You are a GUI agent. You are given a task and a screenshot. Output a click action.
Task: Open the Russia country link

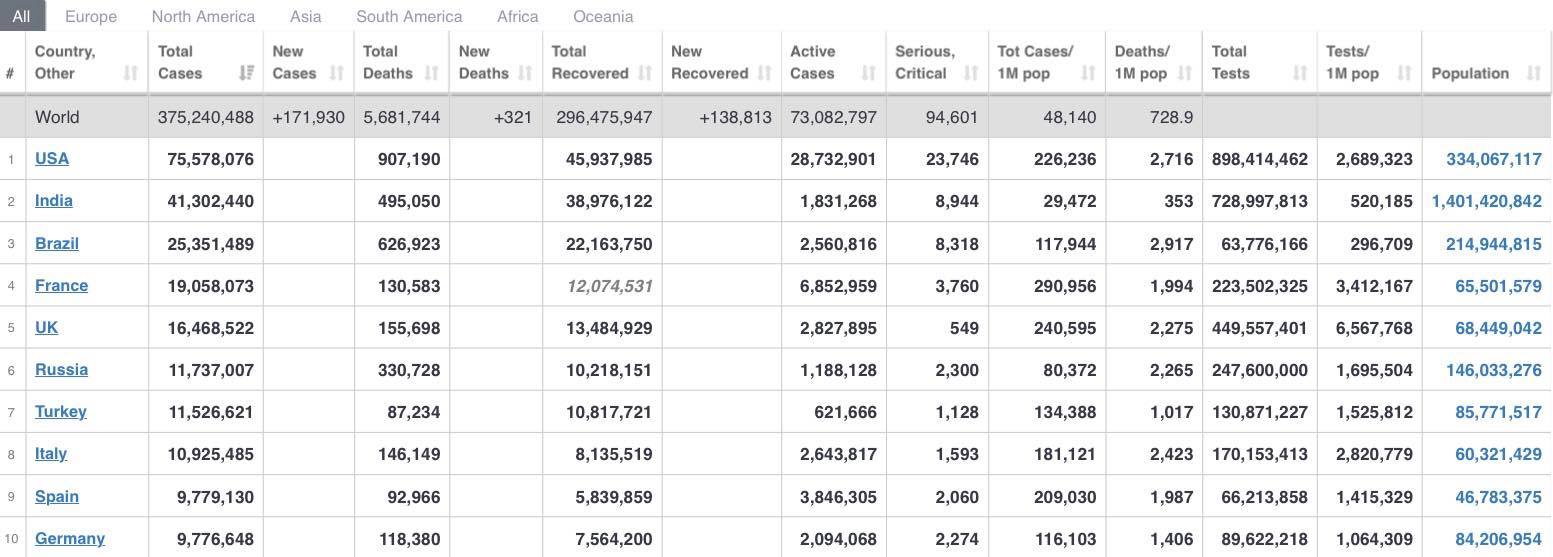pyautogui.click(x=61, y=369)
